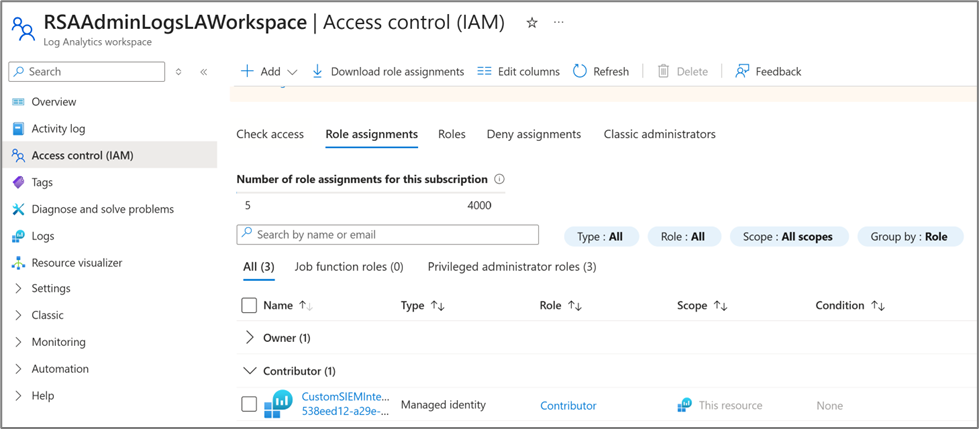Open the Activity log from sidebar
Viewport: 979px width, 429px height.
click(58, 128)
